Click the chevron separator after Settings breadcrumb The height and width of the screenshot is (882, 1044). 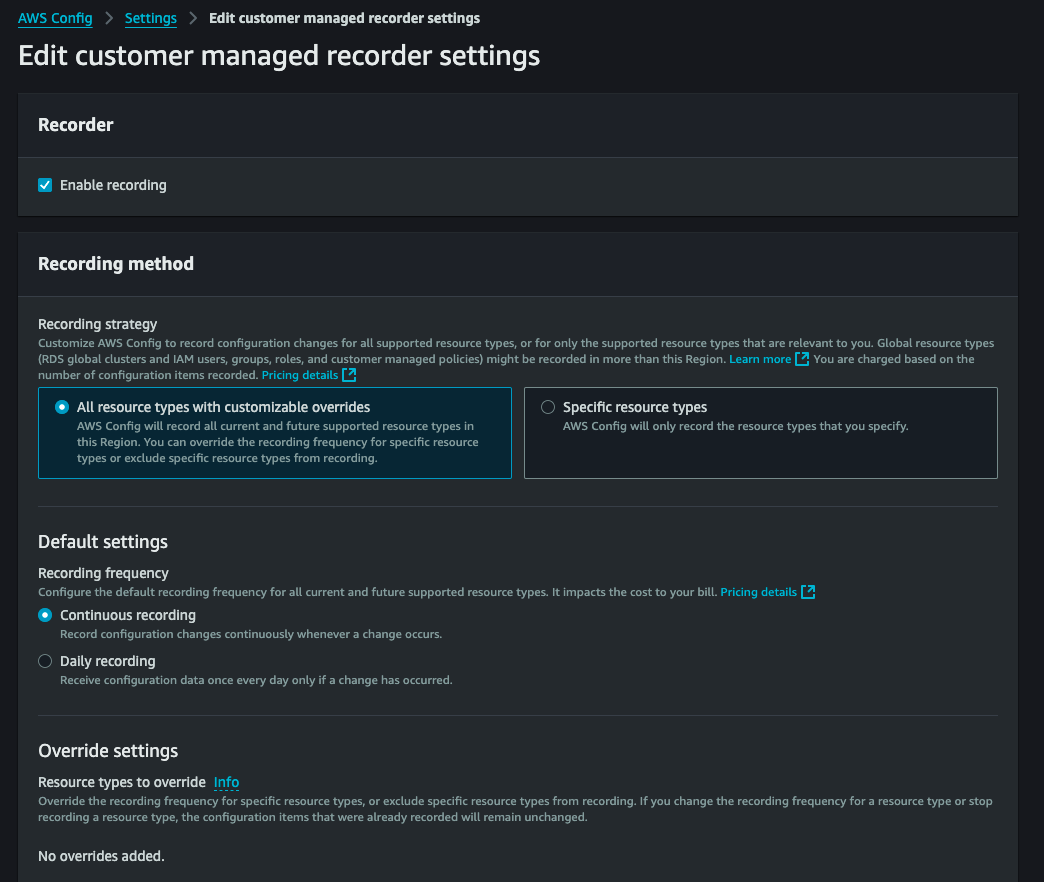(193, 18)
